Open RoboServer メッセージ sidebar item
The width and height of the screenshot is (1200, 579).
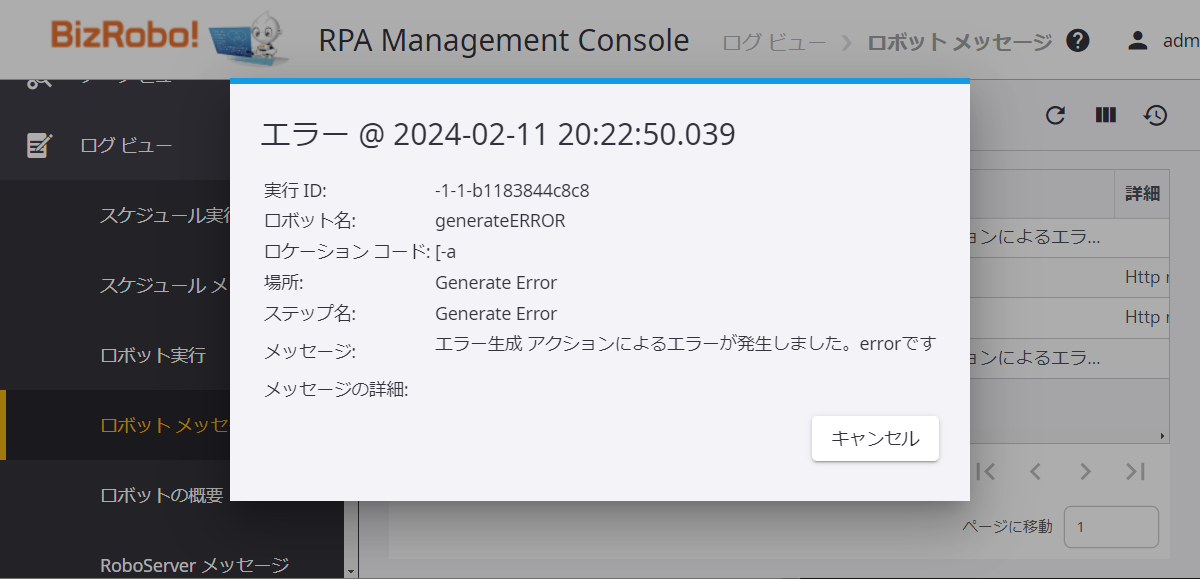[195, 565]
